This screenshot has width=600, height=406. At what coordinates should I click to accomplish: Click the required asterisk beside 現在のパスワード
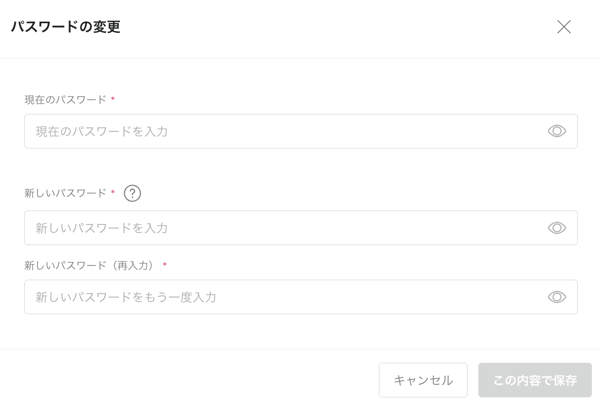(113, 100)
